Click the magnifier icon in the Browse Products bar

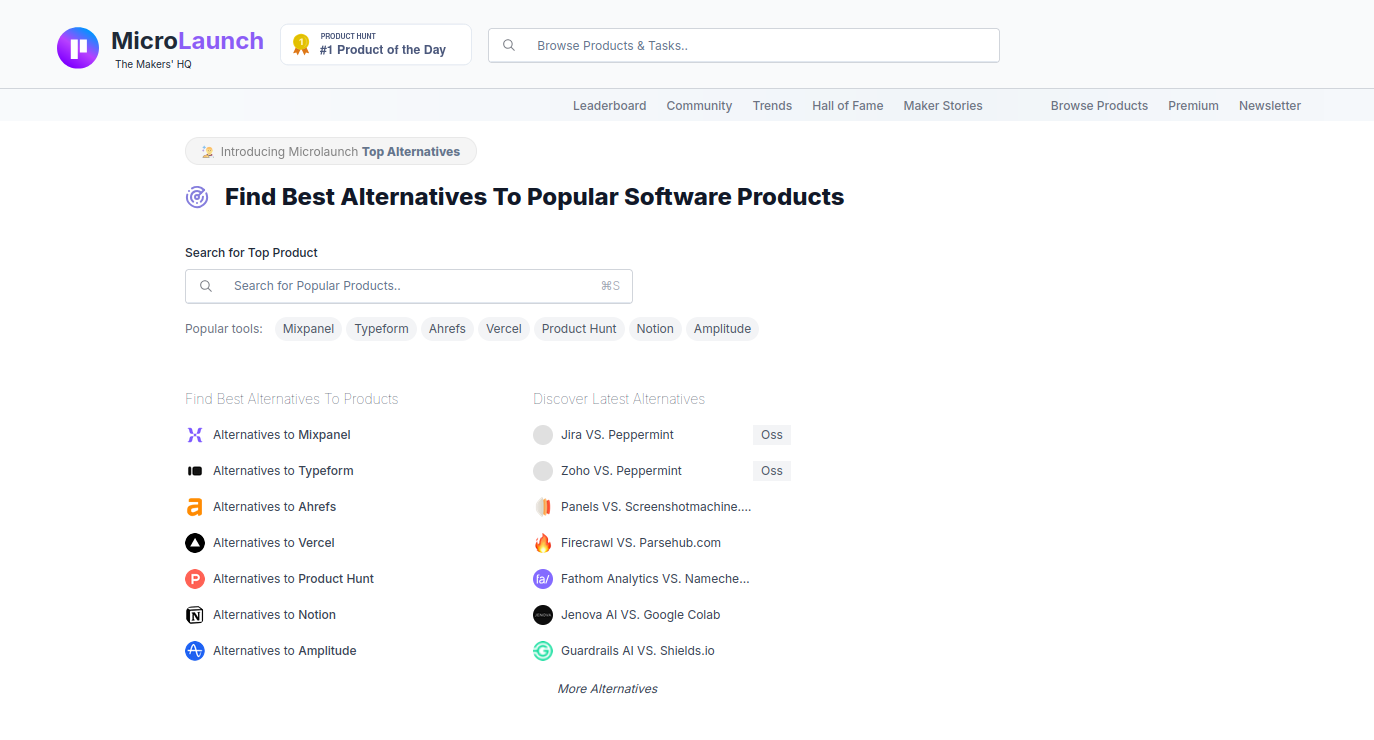(509, 45)
